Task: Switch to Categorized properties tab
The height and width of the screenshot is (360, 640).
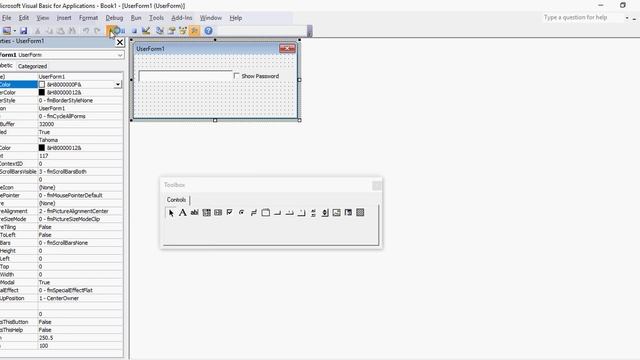Action: [x=32, y=66]
